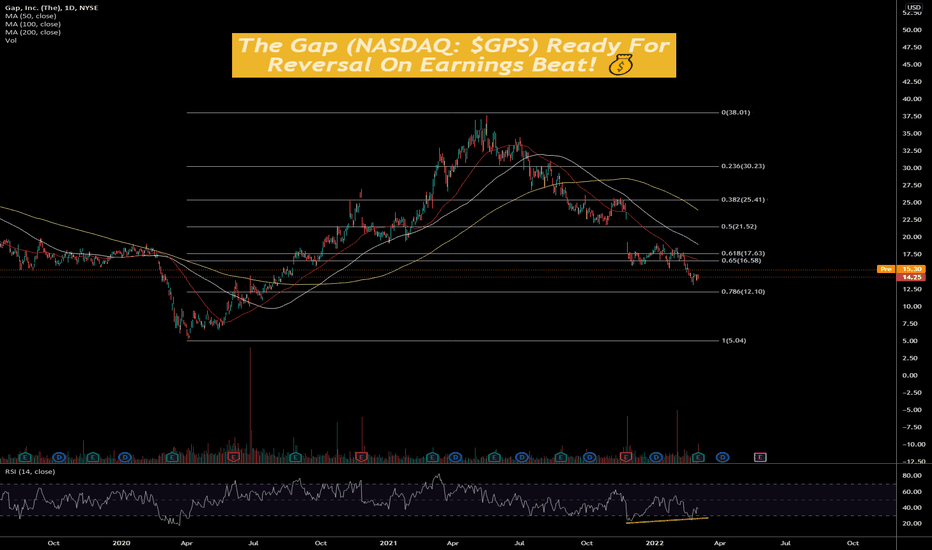Open the green earnings marker near March 2020
The image size is (932, 550).
(173, 457)
